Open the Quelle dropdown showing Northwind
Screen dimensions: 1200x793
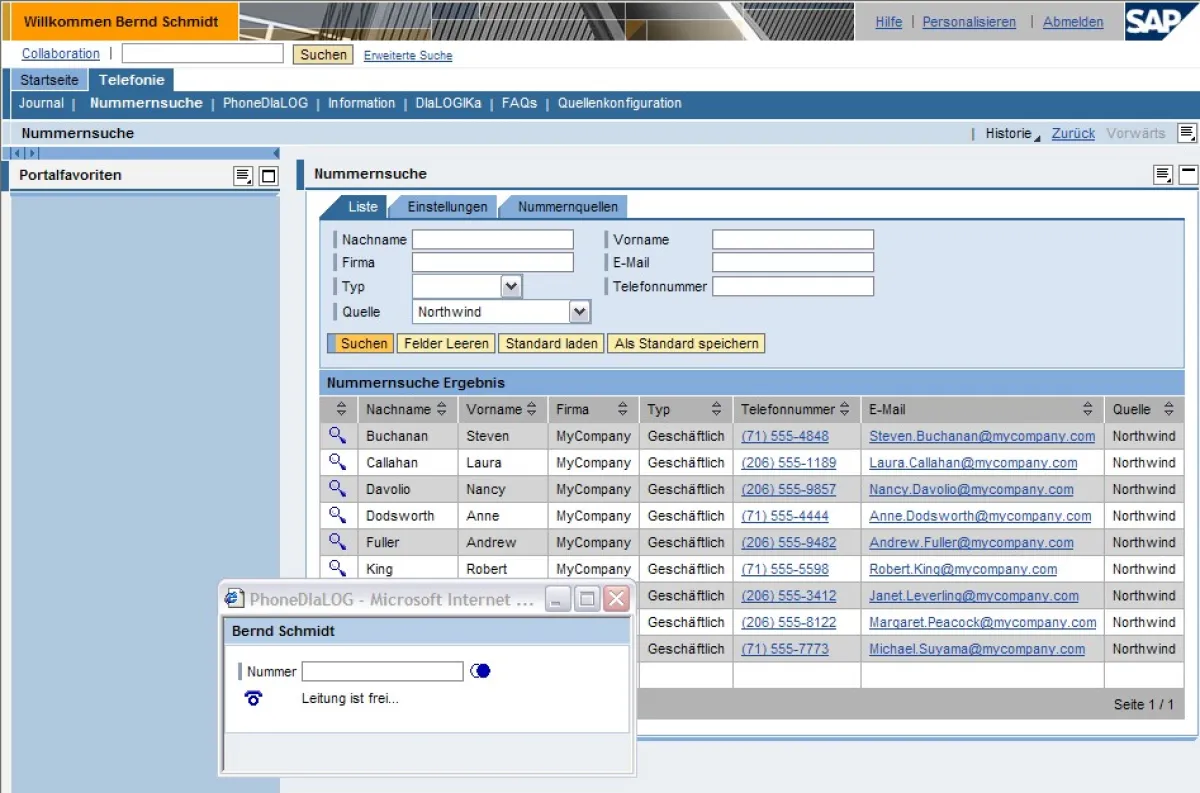(x=579, y=311)
